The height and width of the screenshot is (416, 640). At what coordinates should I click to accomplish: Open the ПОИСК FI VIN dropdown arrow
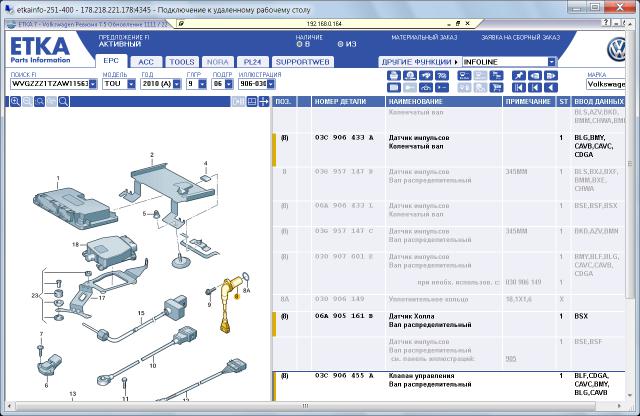(x=93, y=84)
